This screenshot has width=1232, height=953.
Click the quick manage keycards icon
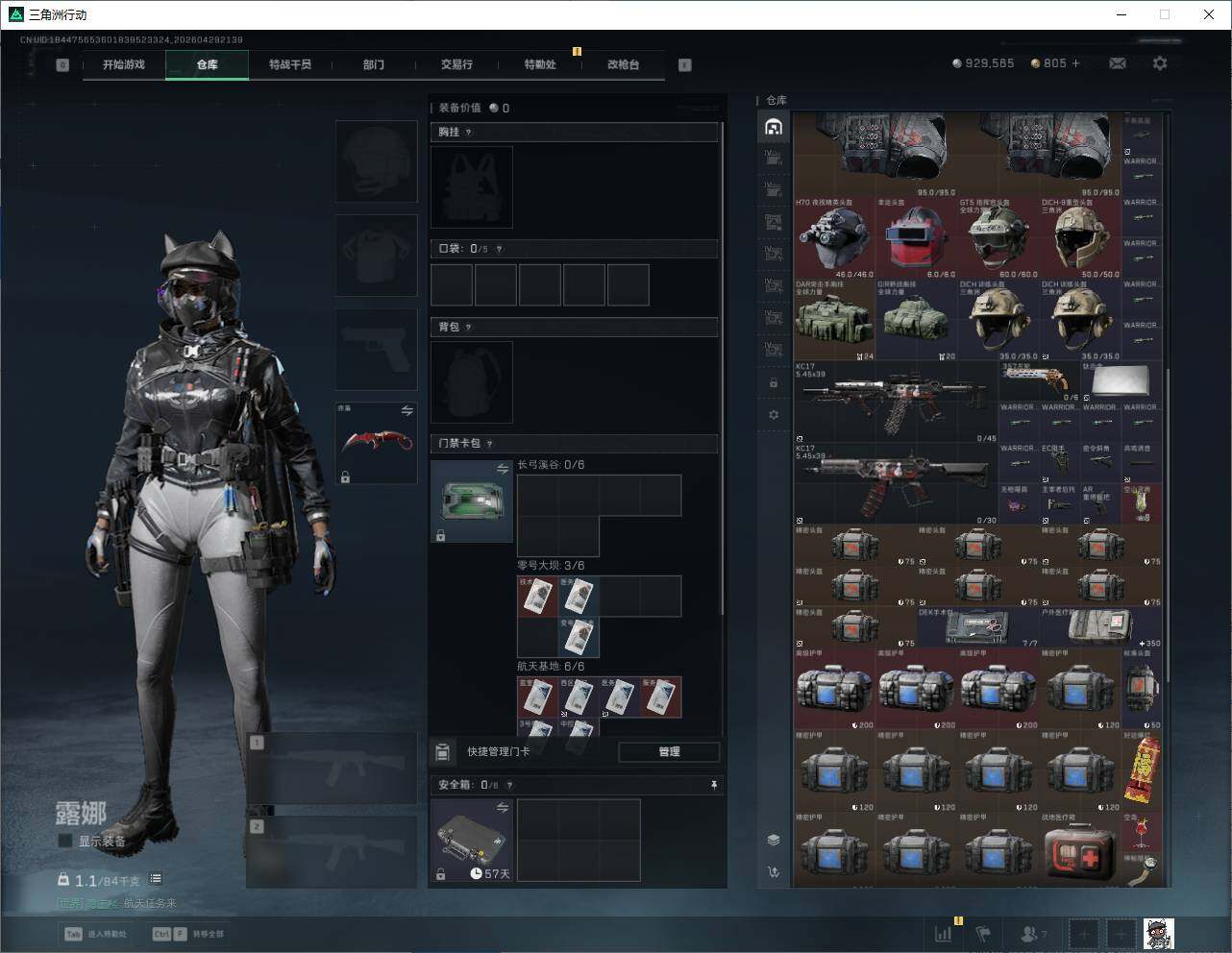(443, 751)
